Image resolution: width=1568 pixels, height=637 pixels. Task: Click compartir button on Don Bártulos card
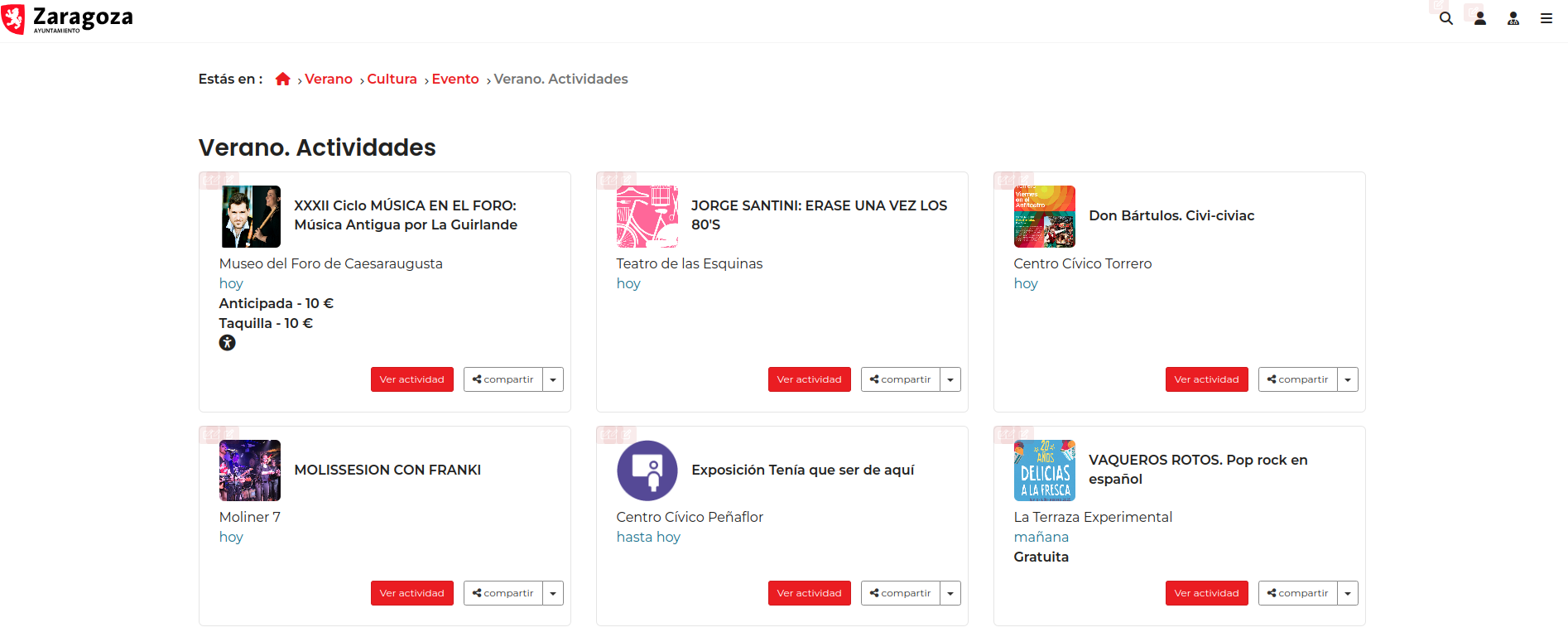(x=1297, y=379)
